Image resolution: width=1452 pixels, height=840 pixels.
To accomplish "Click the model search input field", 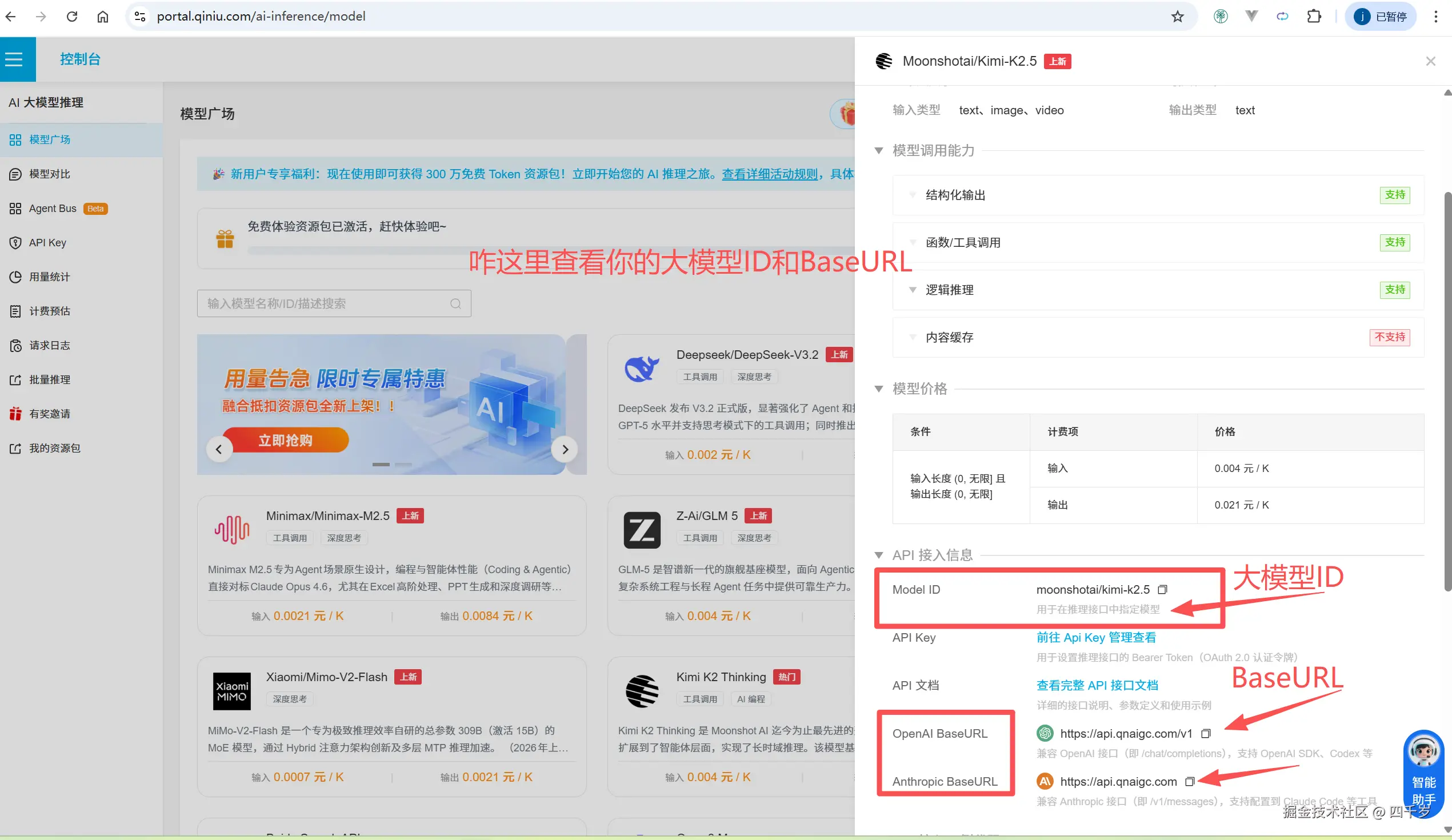I will click(323, 303).
